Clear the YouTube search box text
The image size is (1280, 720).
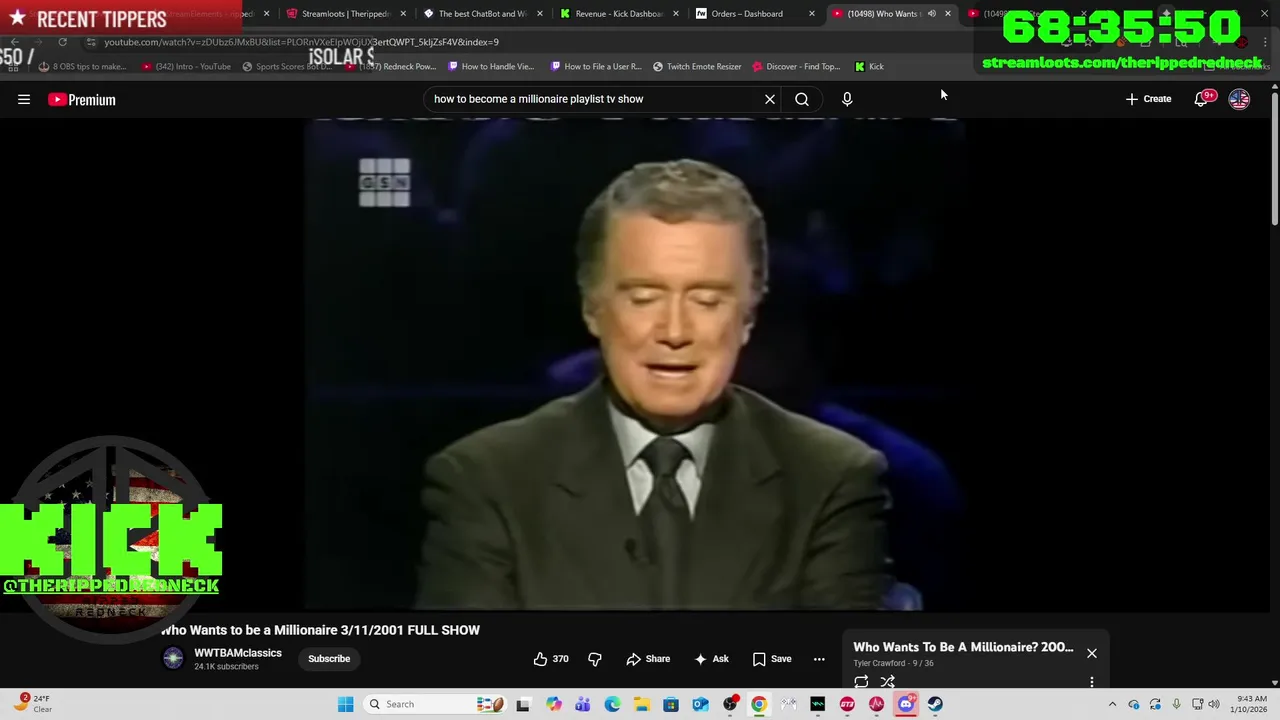coord(770,99)
